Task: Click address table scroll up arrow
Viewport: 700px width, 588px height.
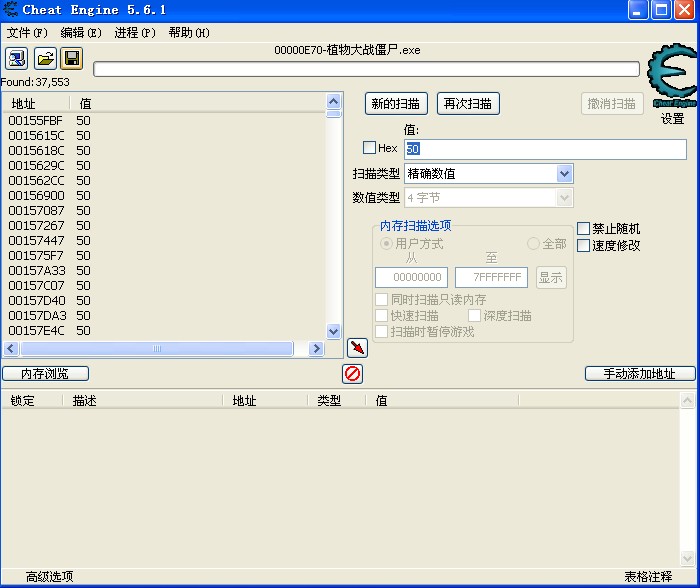Action: click(687, 400)
